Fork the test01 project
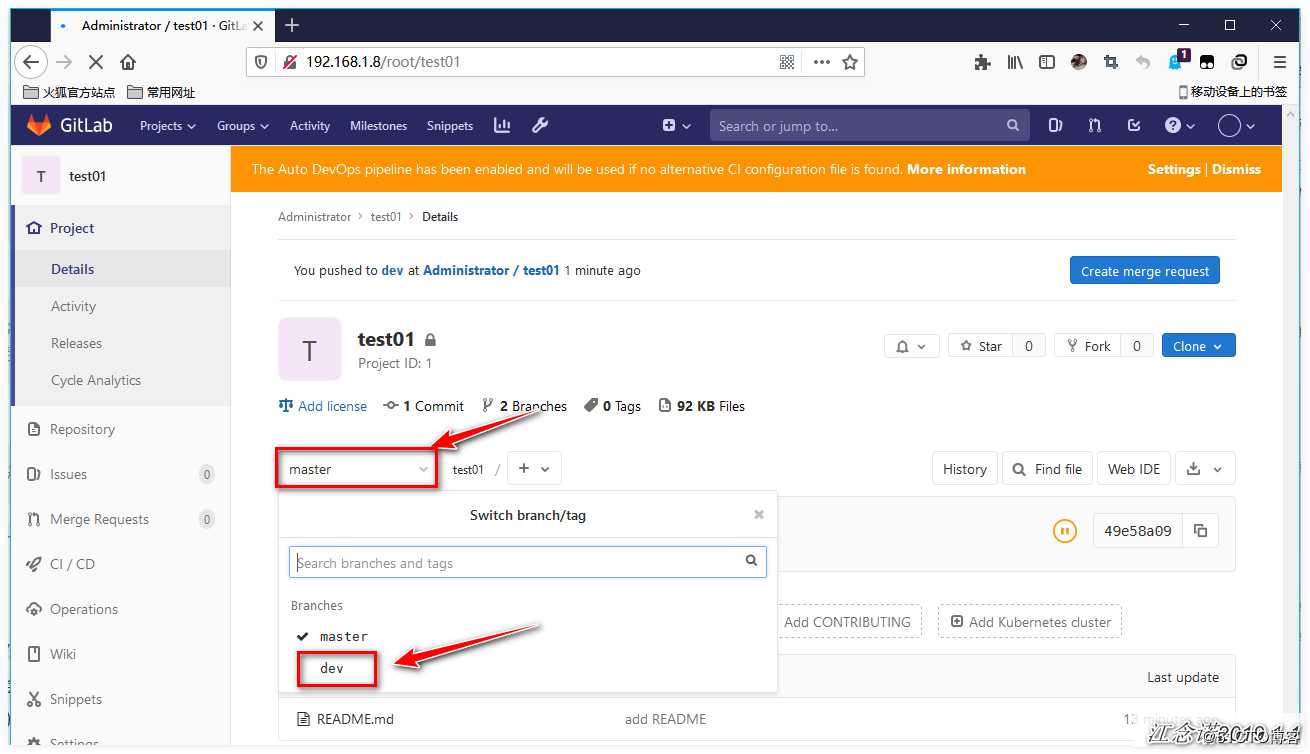Screen dimensions: 1310x754 coord(1088,346)
